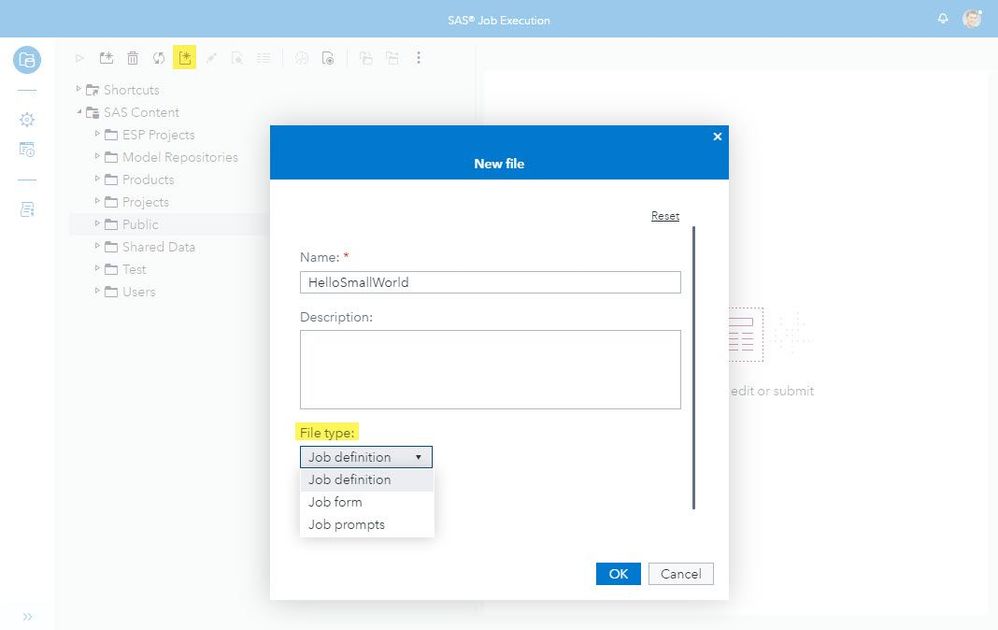Select the Users folder
This screenshot has width=998, height=630.
point(139,291)
